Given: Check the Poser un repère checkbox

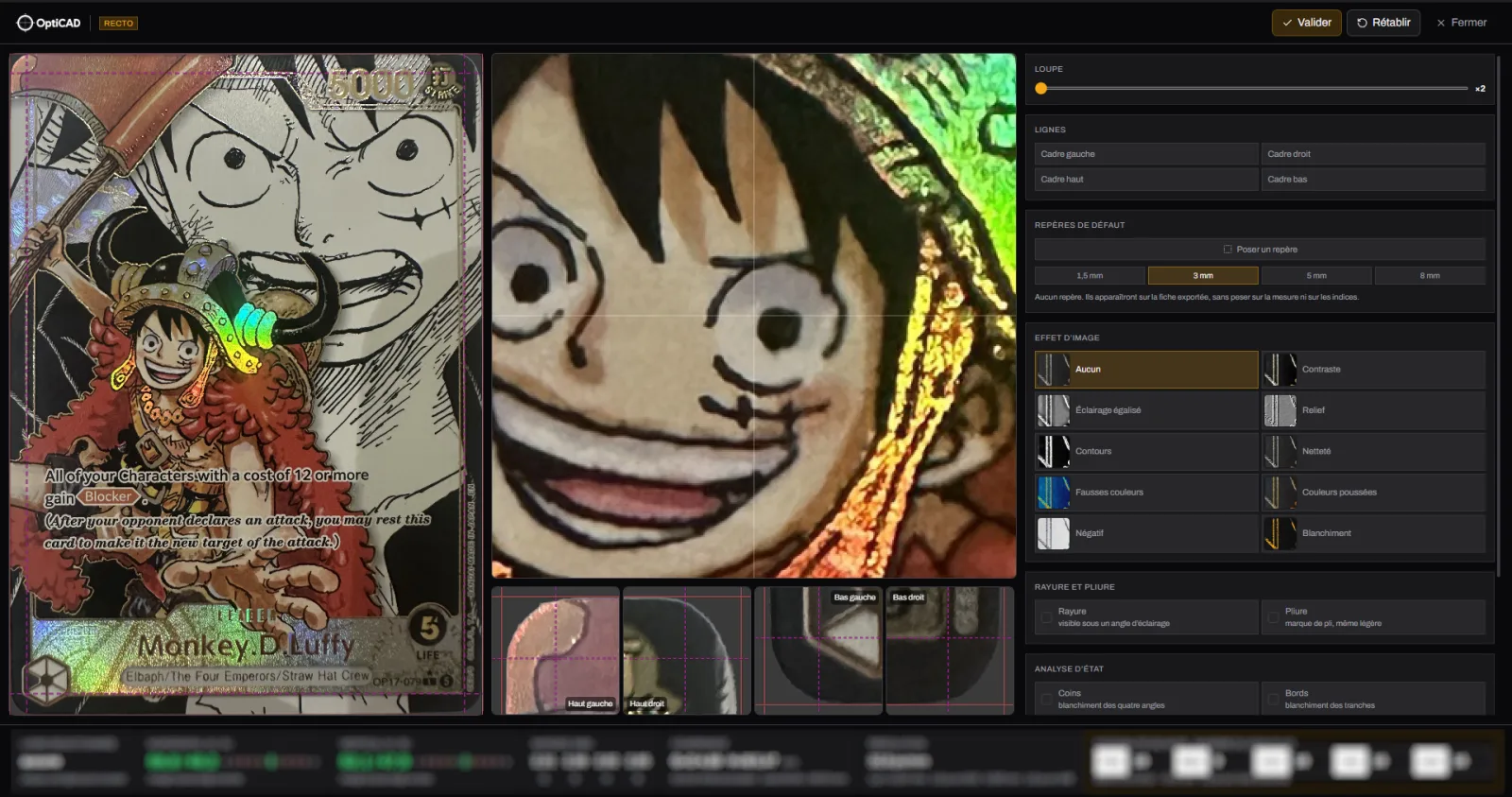Looking at the screenshot, I should click(x=1228, y=250).
